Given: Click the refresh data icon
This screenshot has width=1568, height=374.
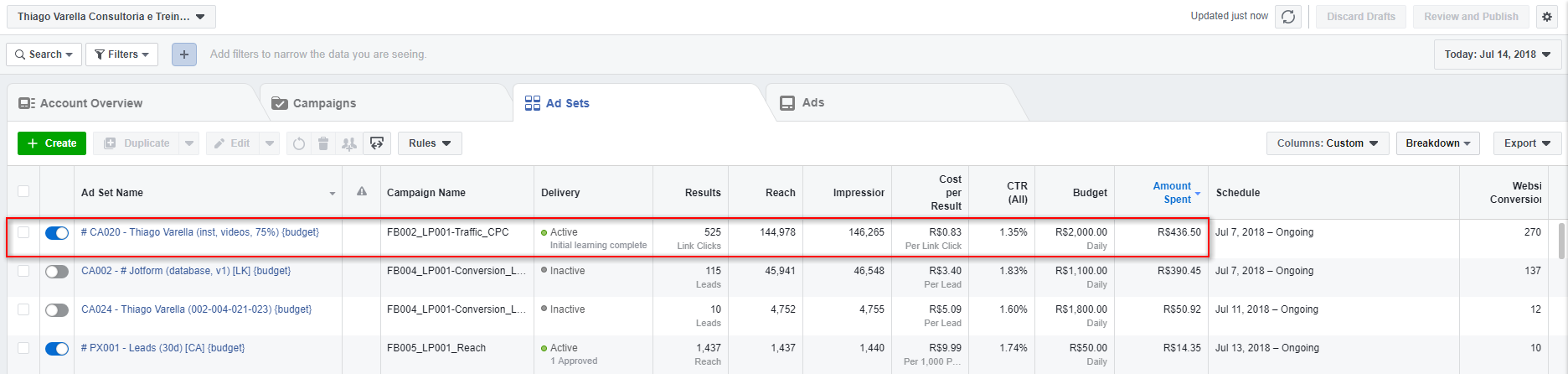Looking at the screenshot, I should [x=1288, y=17].
